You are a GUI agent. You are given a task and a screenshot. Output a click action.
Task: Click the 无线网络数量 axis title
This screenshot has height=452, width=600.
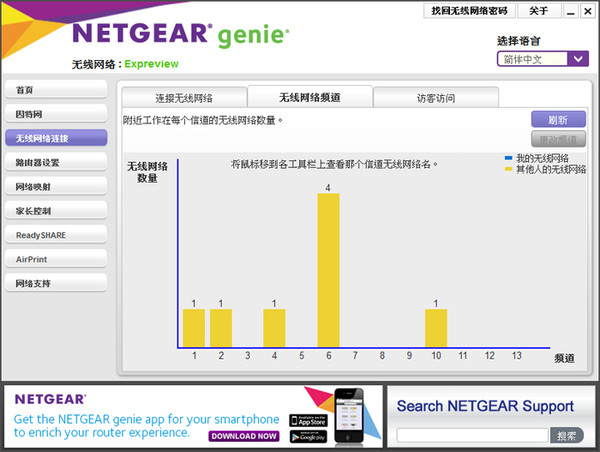[x=147, y=172]
